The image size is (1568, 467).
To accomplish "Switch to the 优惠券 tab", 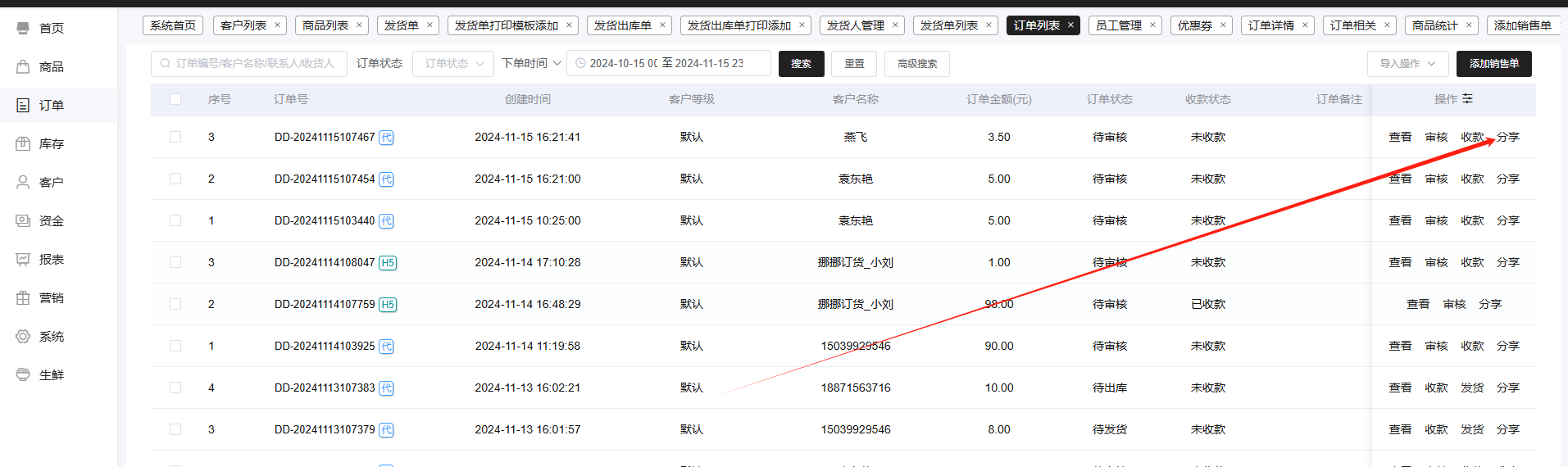I will 1194,25.
